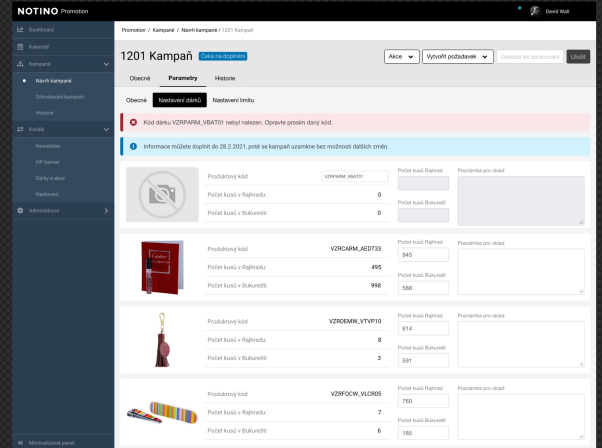Open Schvalování kampaní in sidebar
Image resolution: width=602 pixels, height=448 pixels.
[60, 97]
